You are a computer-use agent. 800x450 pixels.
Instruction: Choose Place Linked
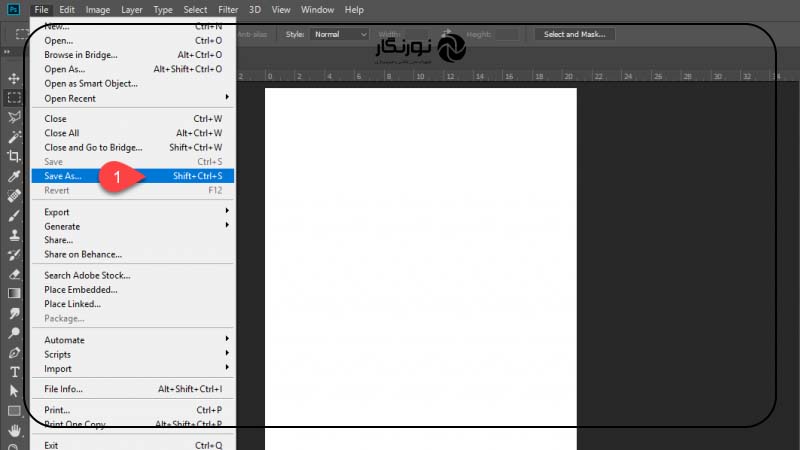tap(133, 304)
